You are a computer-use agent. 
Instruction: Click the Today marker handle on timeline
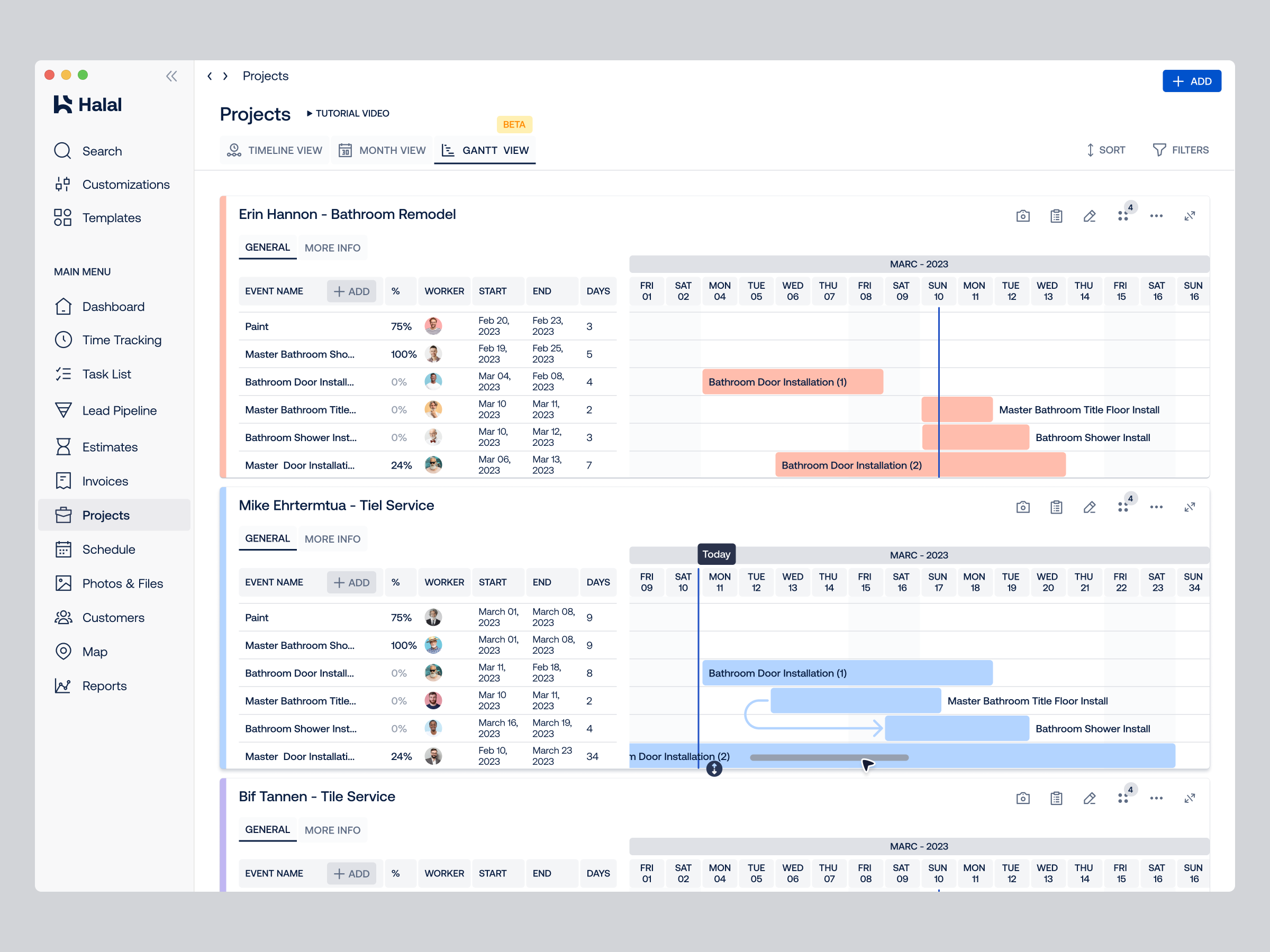pos(714,769)
